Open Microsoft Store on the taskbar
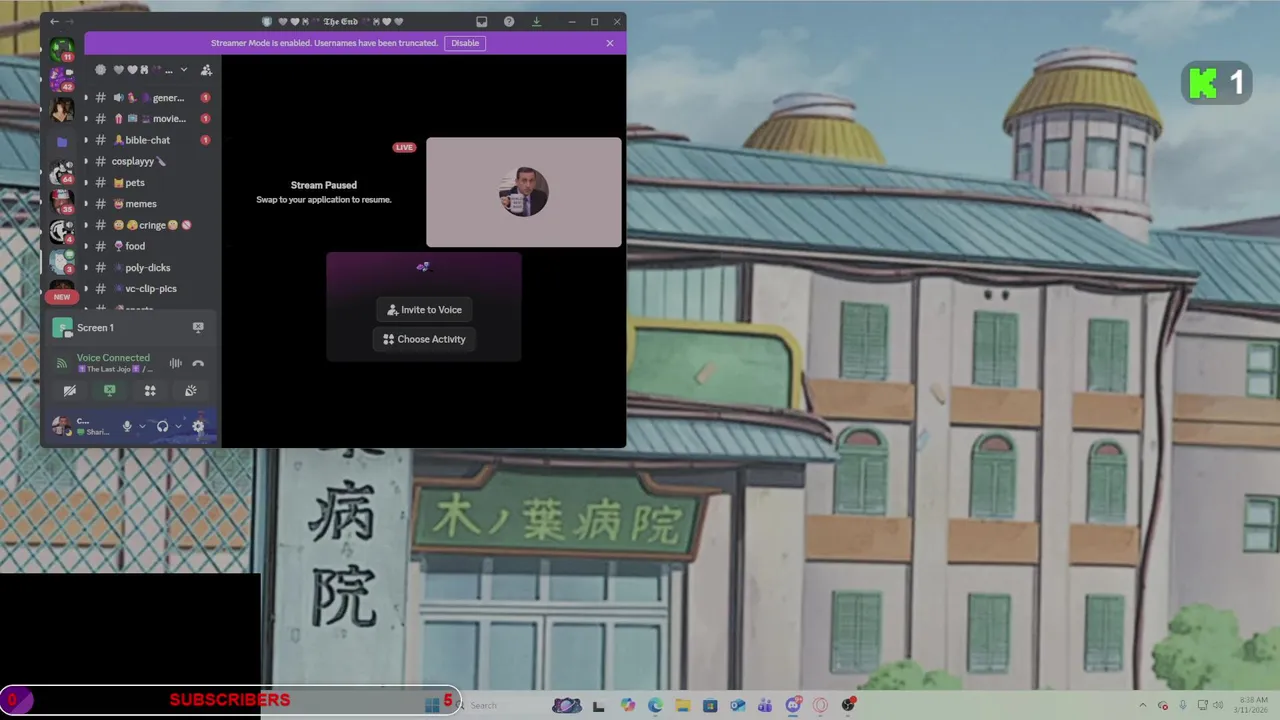This screenshot has height=720, width=1280. point(710,705)
